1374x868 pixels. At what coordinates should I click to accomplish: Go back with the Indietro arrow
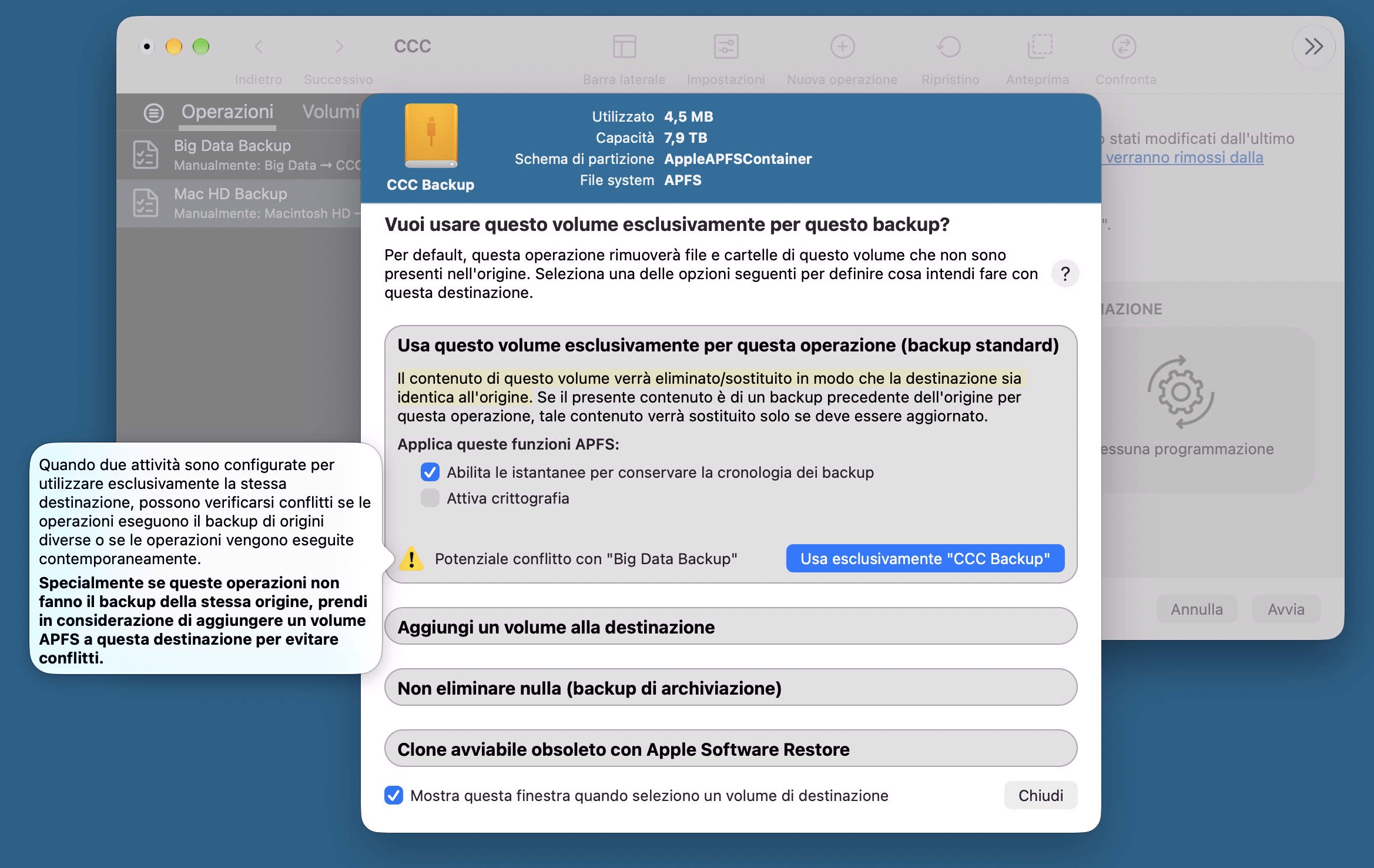[258, 46]
